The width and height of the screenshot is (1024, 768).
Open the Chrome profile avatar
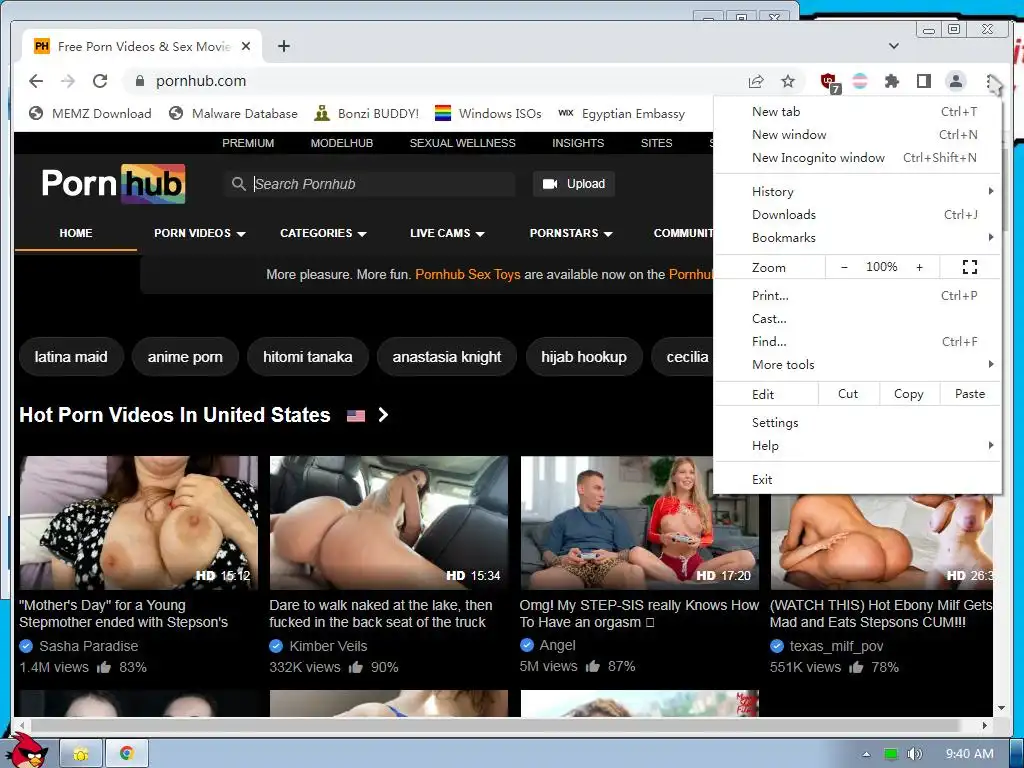(955, 81)
